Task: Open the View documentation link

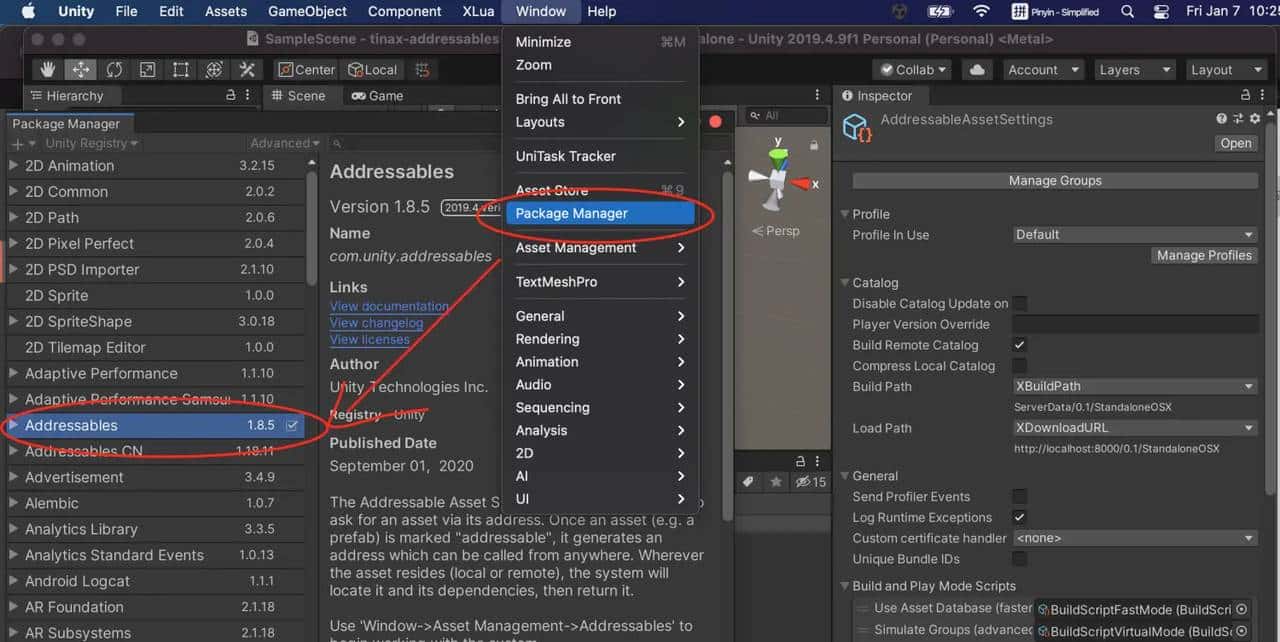Action: pos(388,306)
